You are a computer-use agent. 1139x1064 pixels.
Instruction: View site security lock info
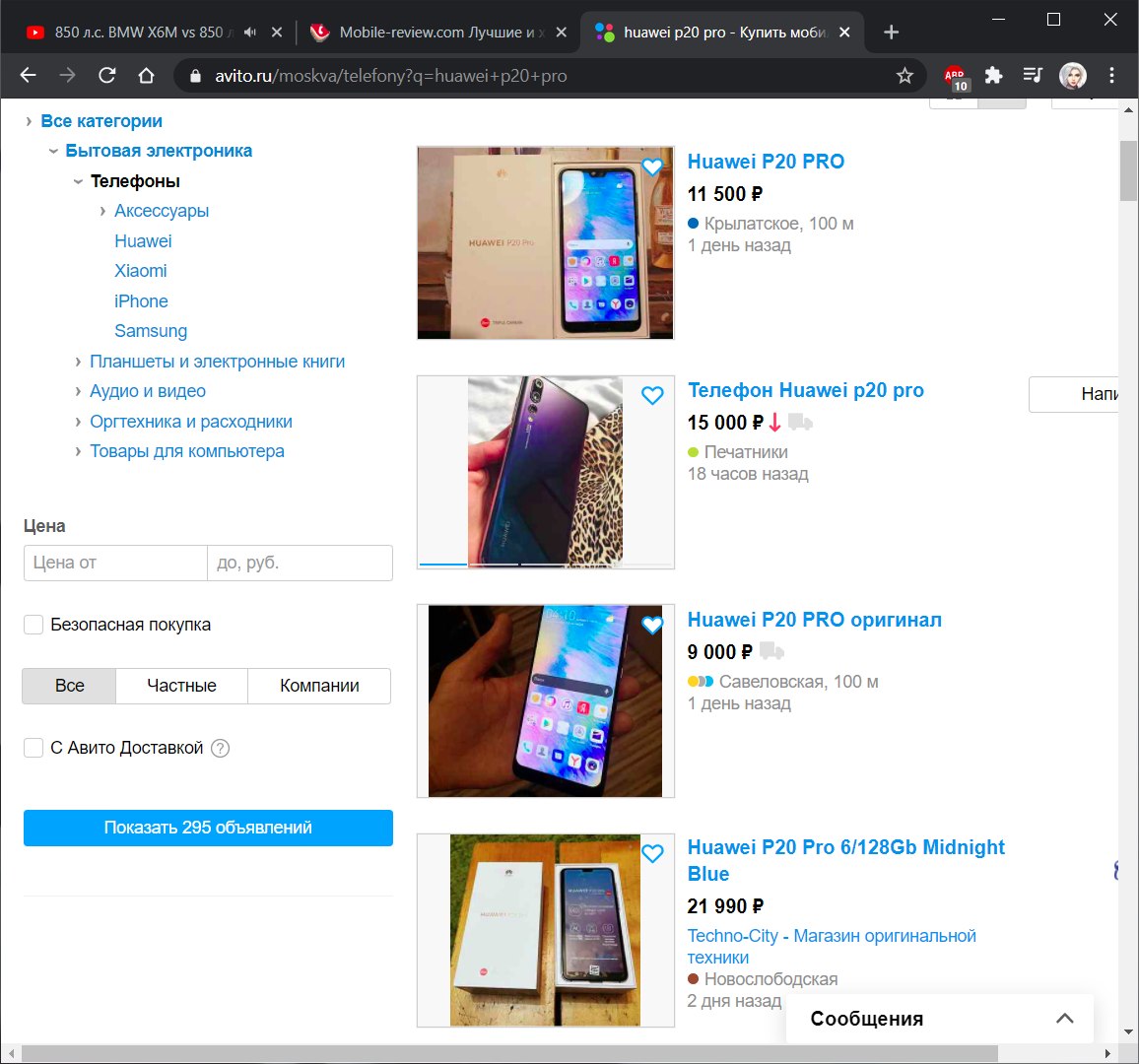tap(195, 76)
